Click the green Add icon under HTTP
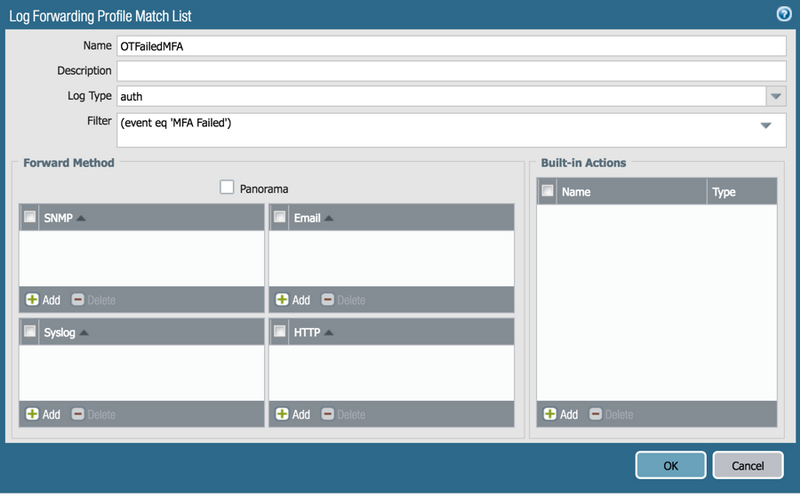The width and height of the screenshot is (800, 494). (x=282, y=414)
